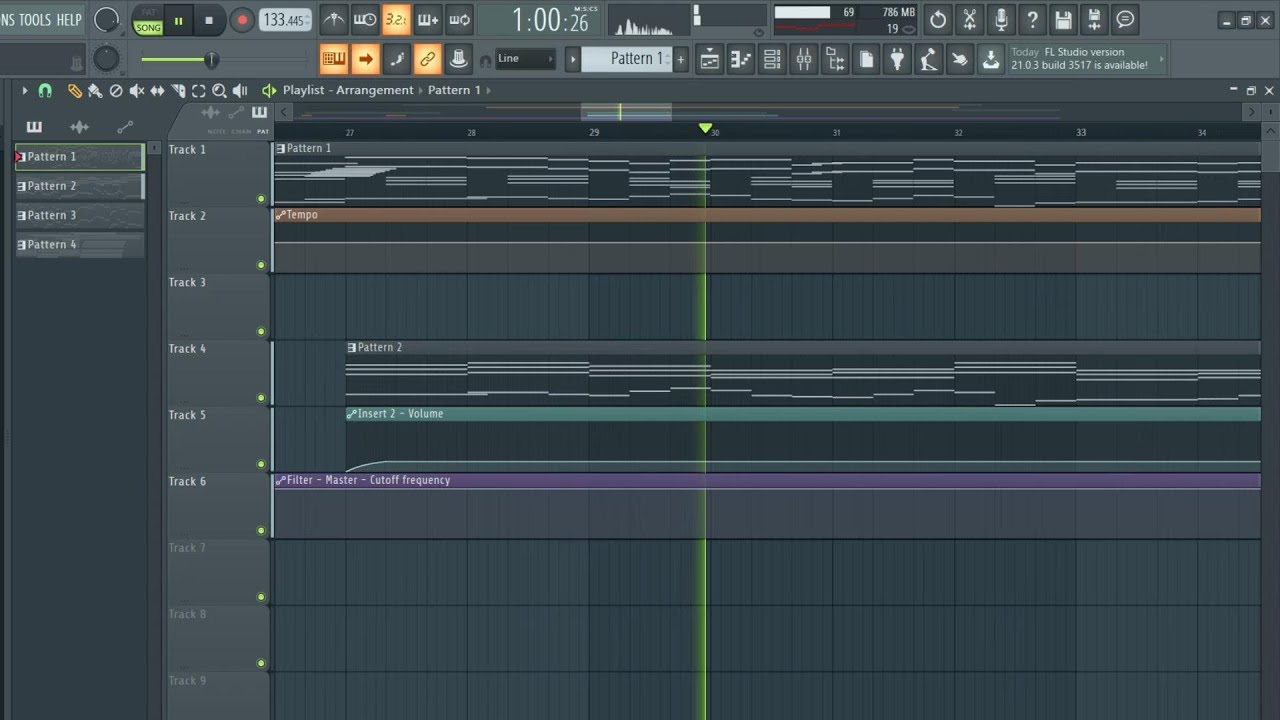Open the TOOLS menu
1280x720 pixels.
[35, 20]
